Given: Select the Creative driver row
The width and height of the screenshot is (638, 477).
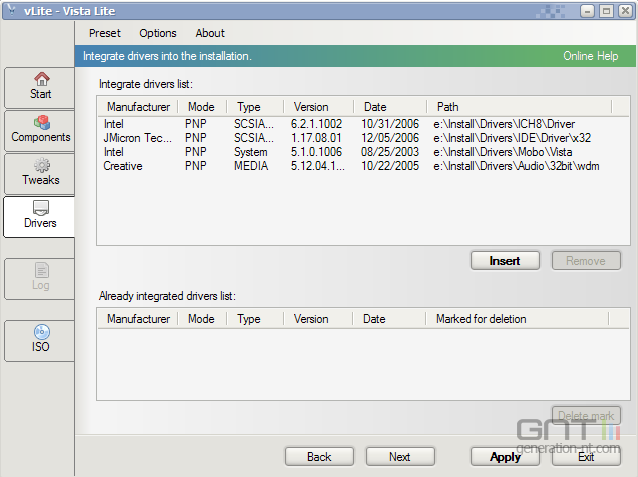Looking at the screenshot, I should coord(363,166).
